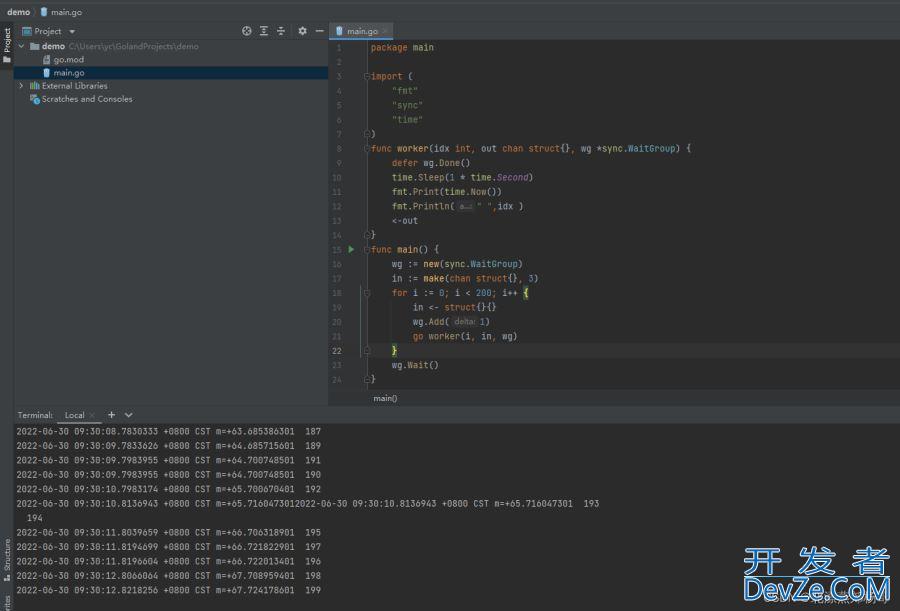
Task: Click the 'delta:' parameter hint in wg.Add
Action: point(464,322)
